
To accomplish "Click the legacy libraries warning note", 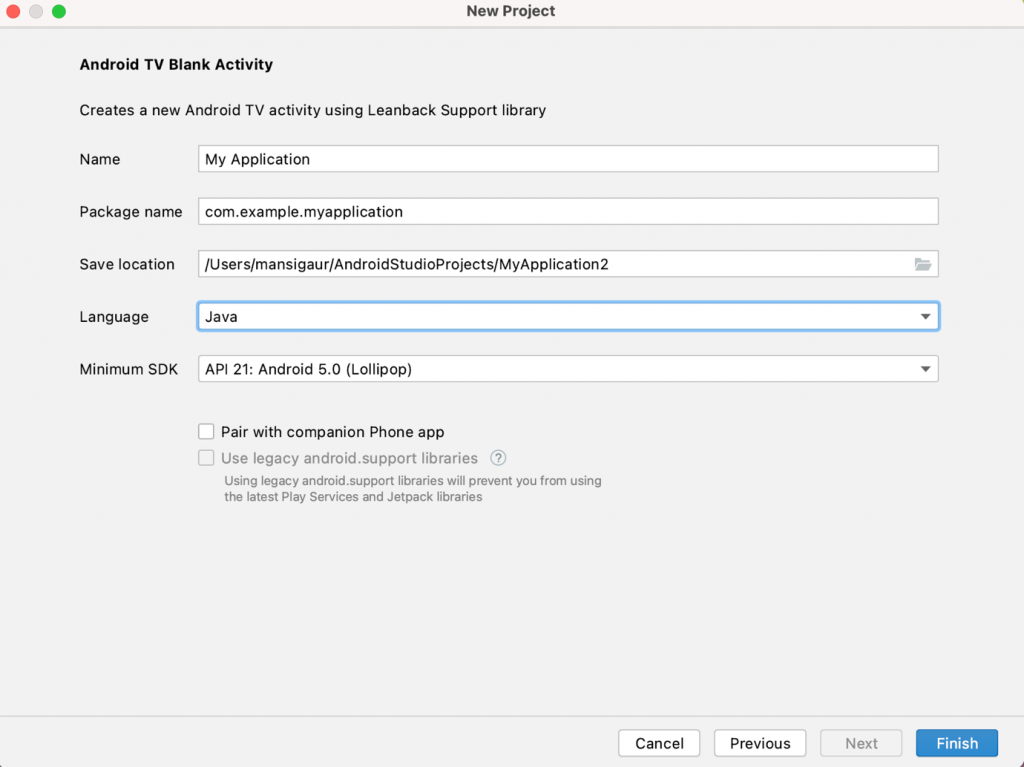I will point(413,489).
